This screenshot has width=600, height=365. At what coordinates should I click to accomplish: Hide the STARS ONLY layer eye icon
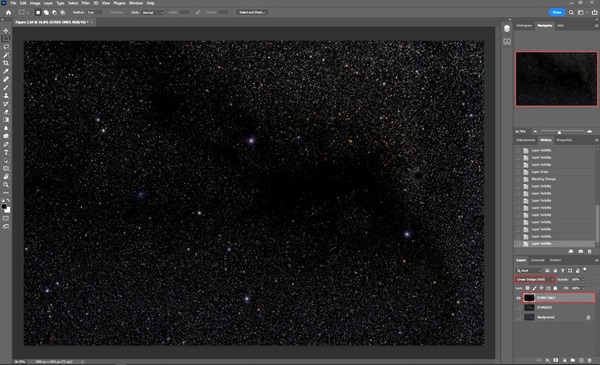[x=518, y=298]
